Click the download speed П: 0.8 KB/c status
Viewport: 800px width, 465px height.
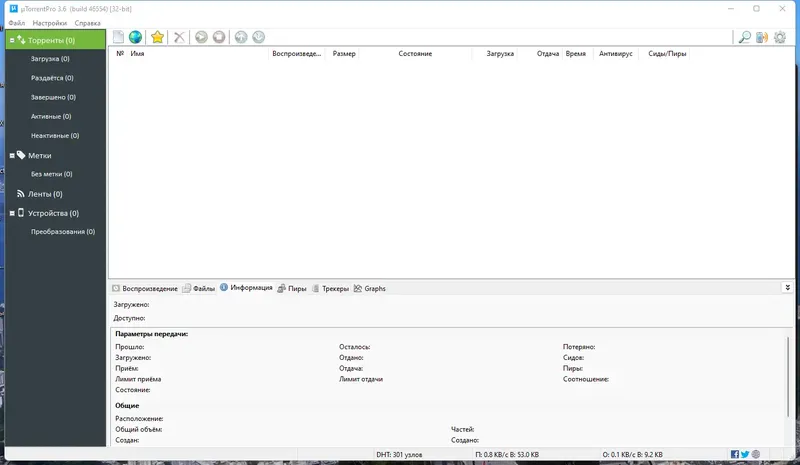click(507, 454)
